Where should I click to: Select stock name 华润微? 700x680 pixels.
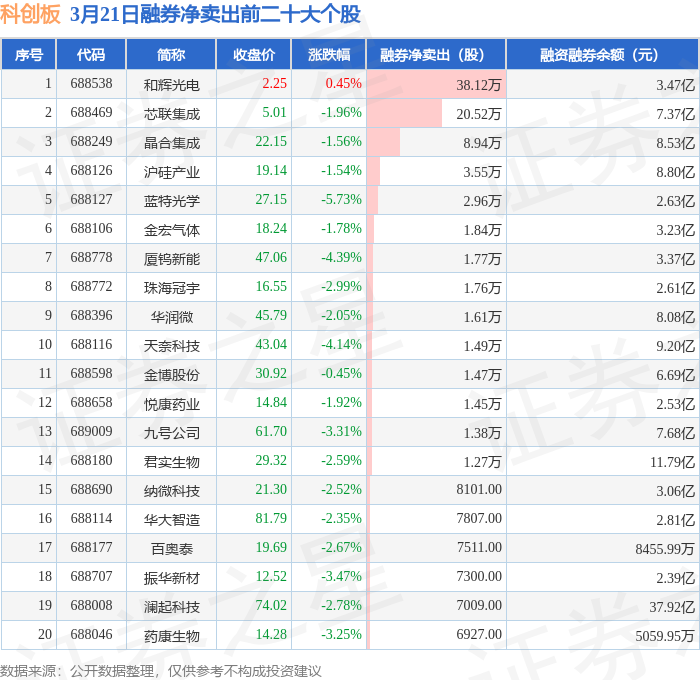[171, 317]
